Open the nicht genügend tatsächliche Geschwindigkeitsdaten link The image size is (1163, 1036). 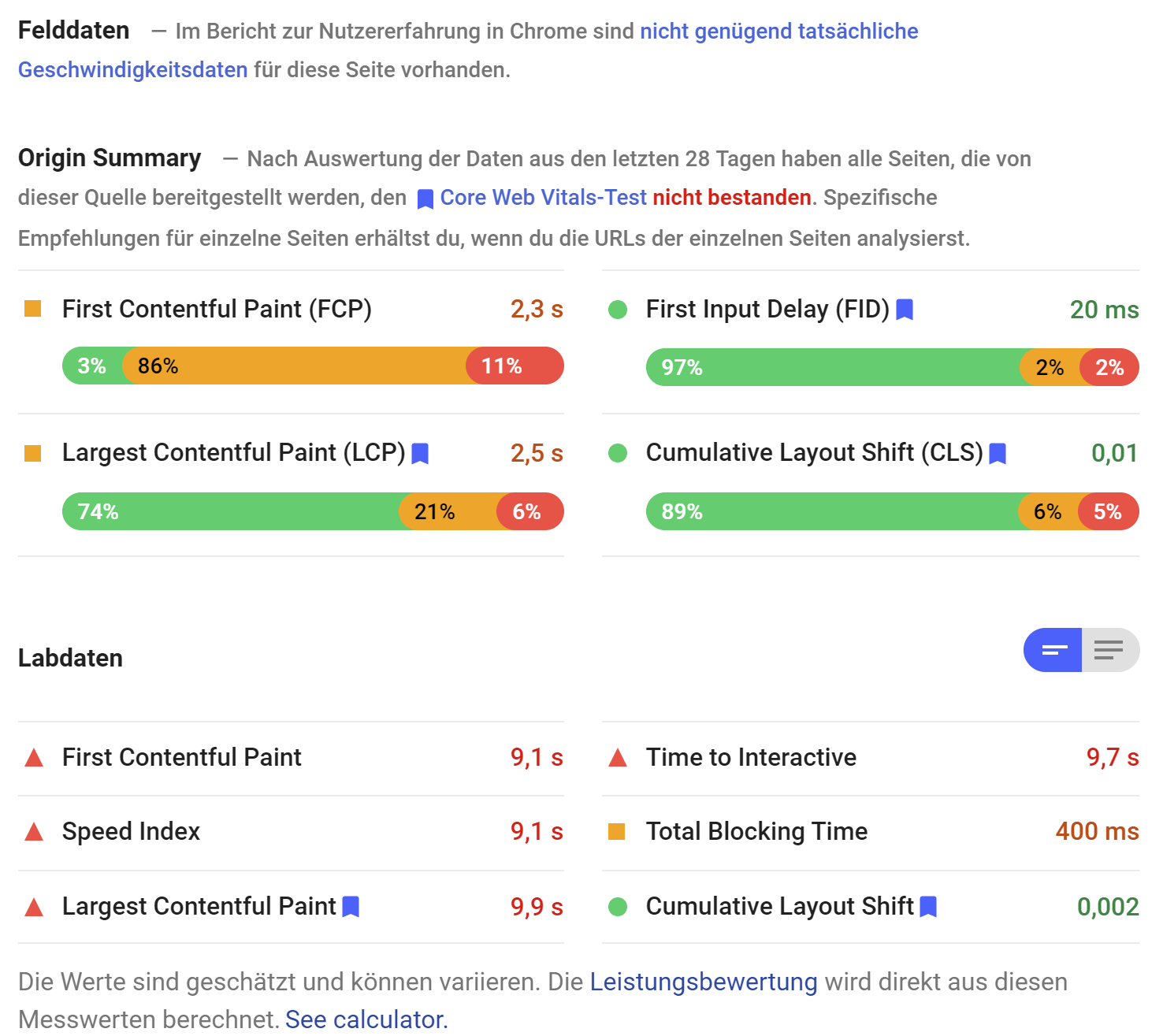(x=780, y=31)
